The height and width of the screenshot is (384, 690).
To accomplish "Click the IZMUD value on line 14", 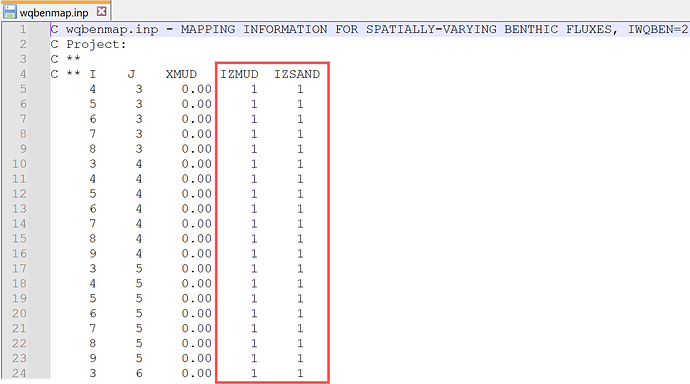I will (x=254, y=224).
